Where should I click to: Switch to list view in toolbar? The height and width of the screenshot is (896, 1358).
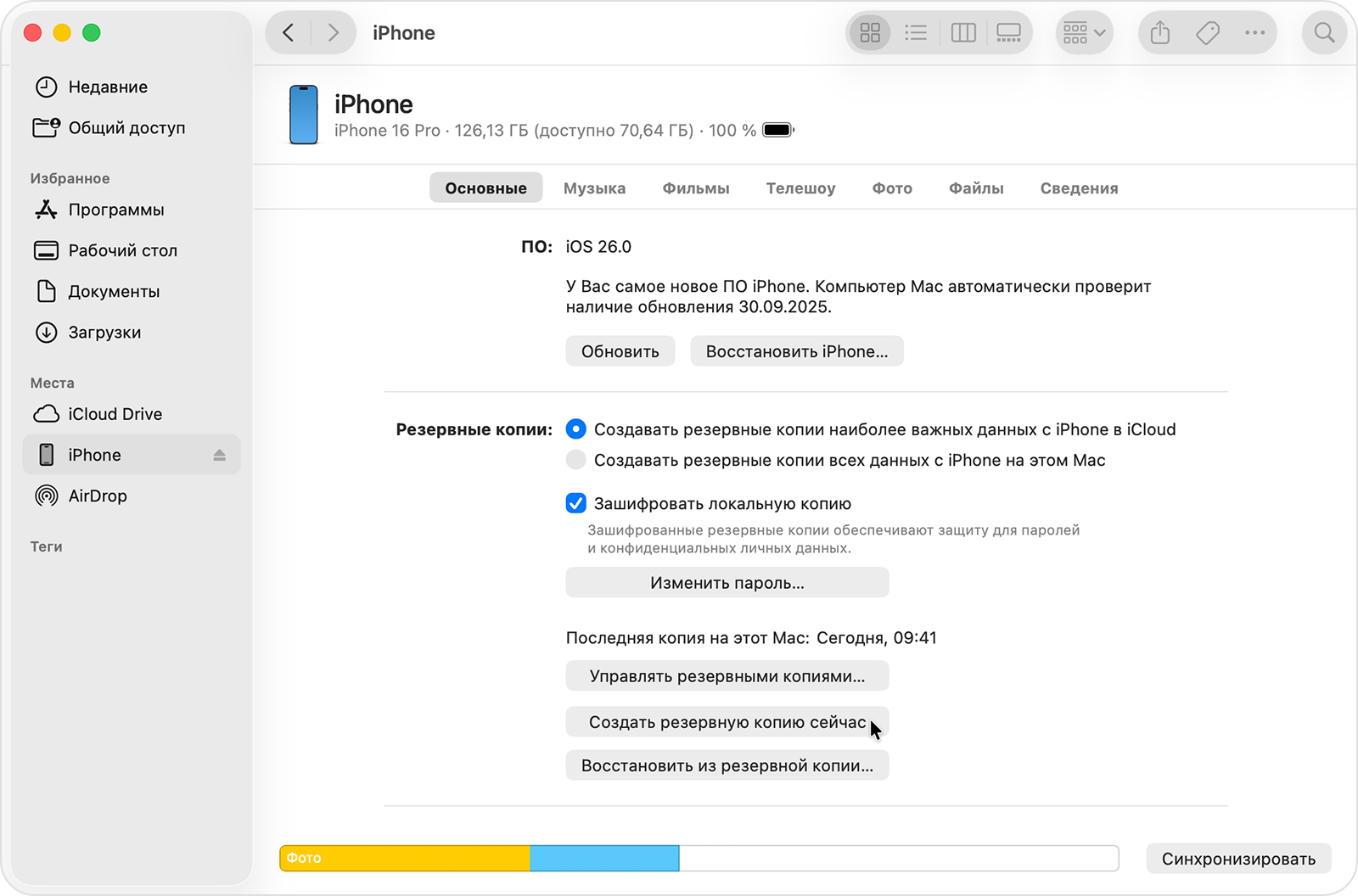pyautogui.click(x=916, y=33)
